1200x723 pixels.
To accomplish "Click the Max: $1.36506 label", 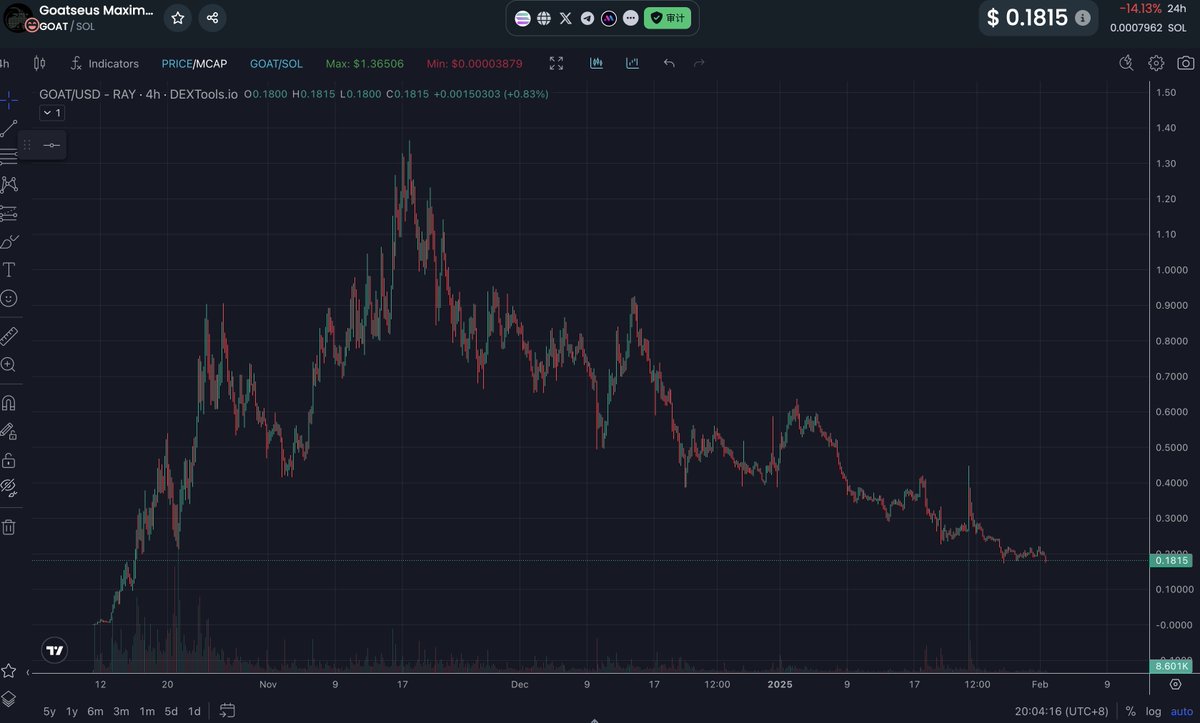I will [365, 63].
